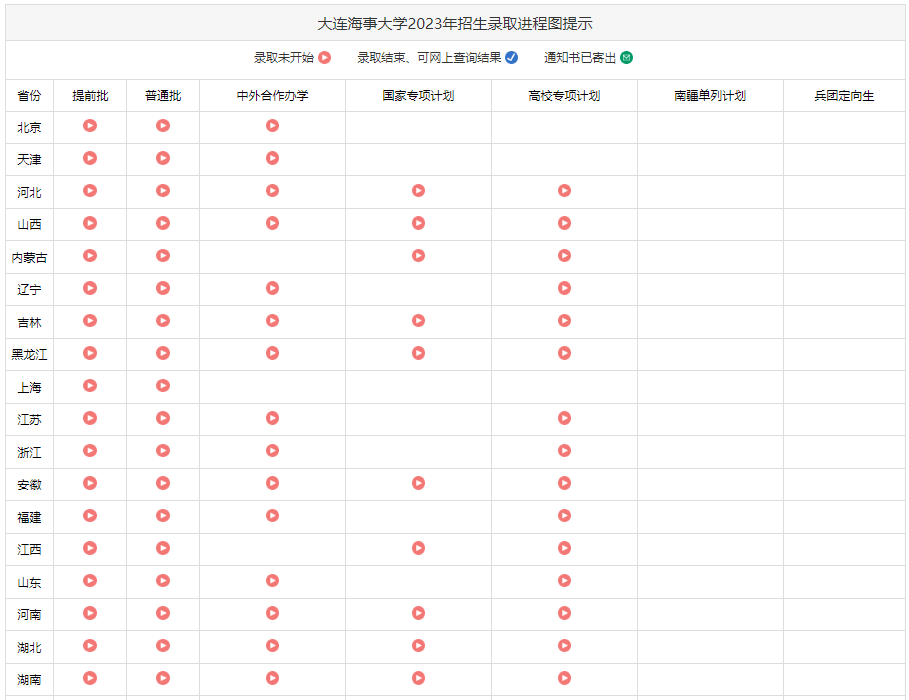Click 江西 国家专项计划 status icon
Screen dimensions: 909x700
click(x=418, y=549)
